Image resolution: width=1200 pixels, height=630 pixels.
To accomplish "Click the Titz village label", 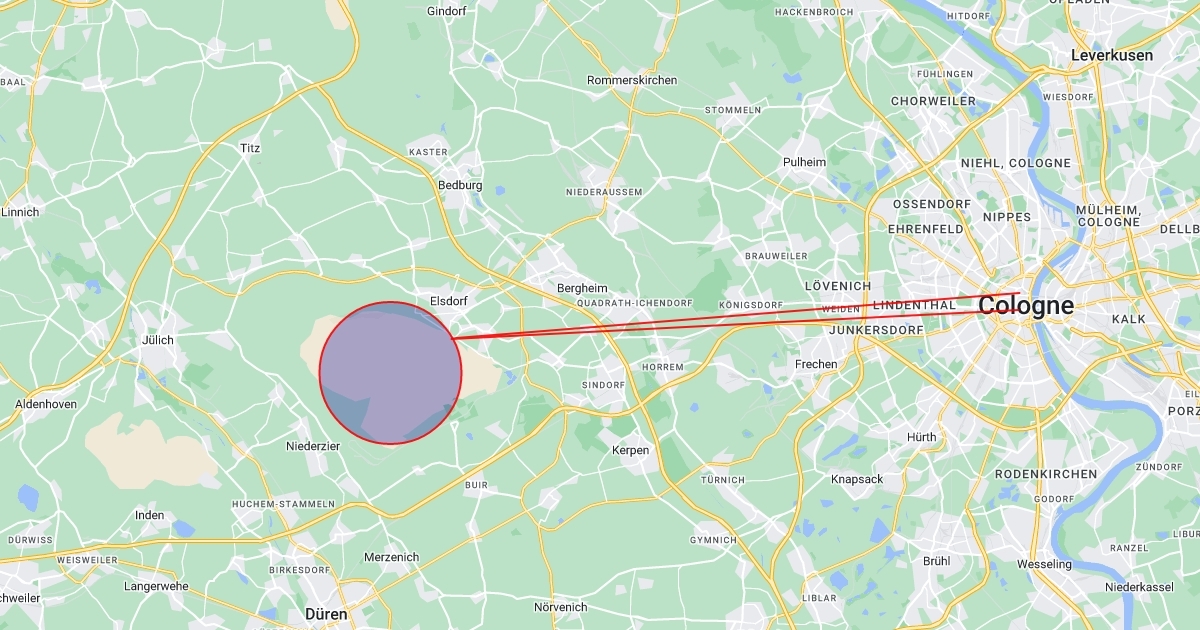I will point(250,148).
